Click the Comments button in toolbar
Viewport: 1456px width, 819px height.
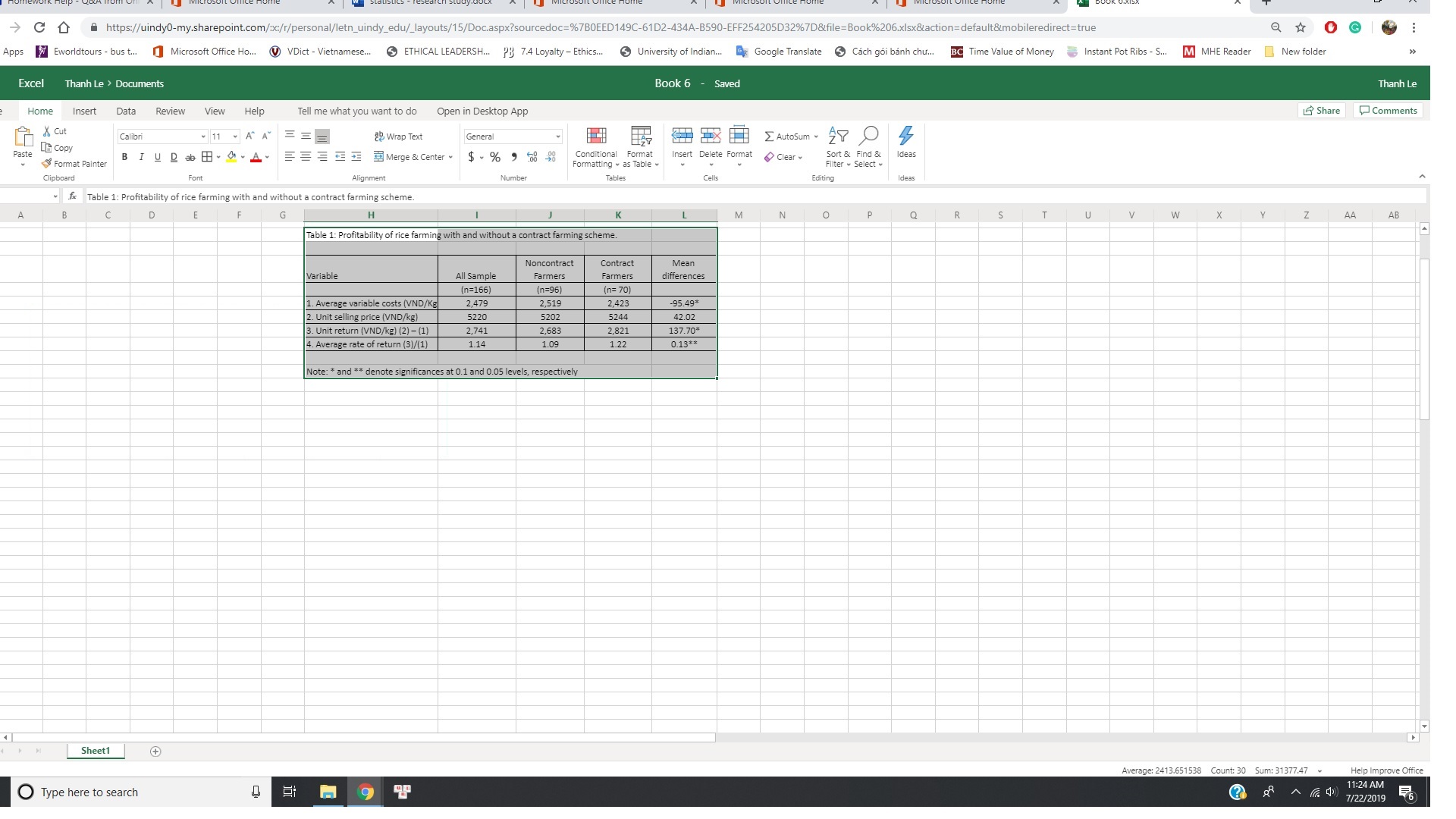click(x=1392, y=111)
